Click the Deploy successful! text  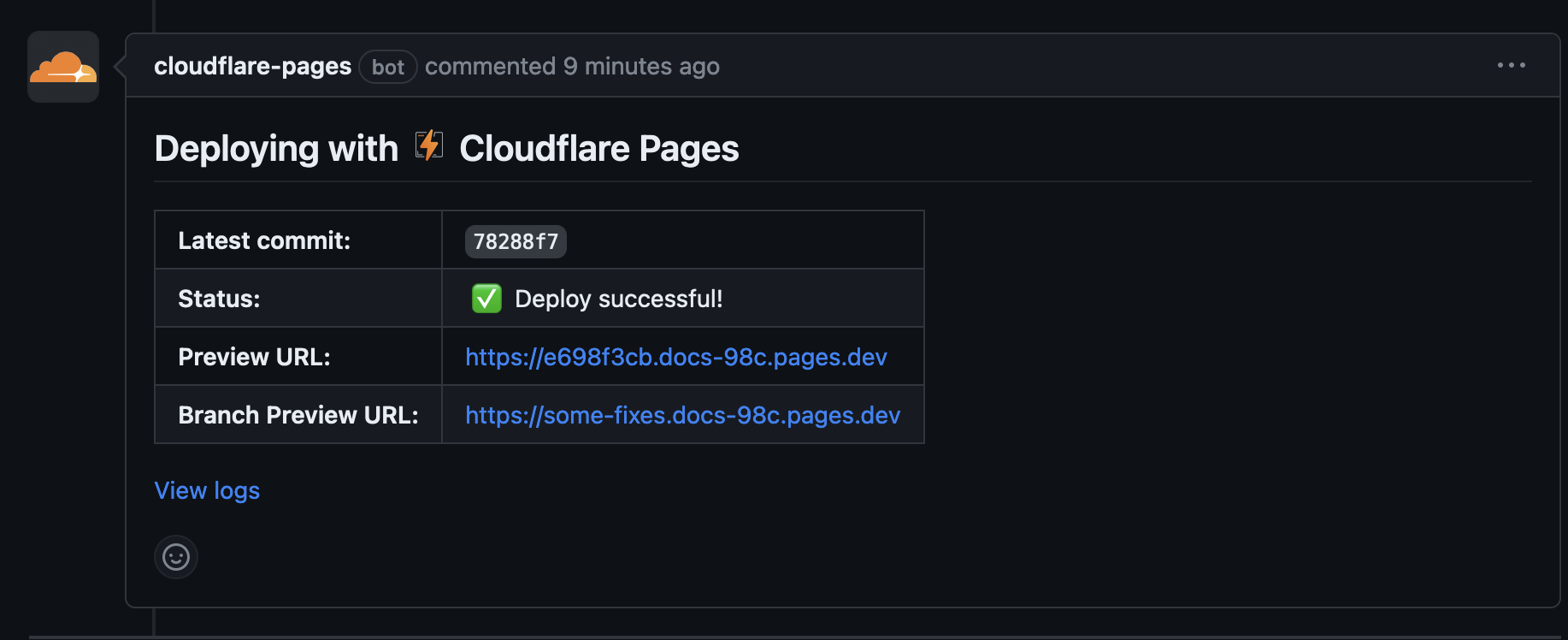[x=618, y=299]
